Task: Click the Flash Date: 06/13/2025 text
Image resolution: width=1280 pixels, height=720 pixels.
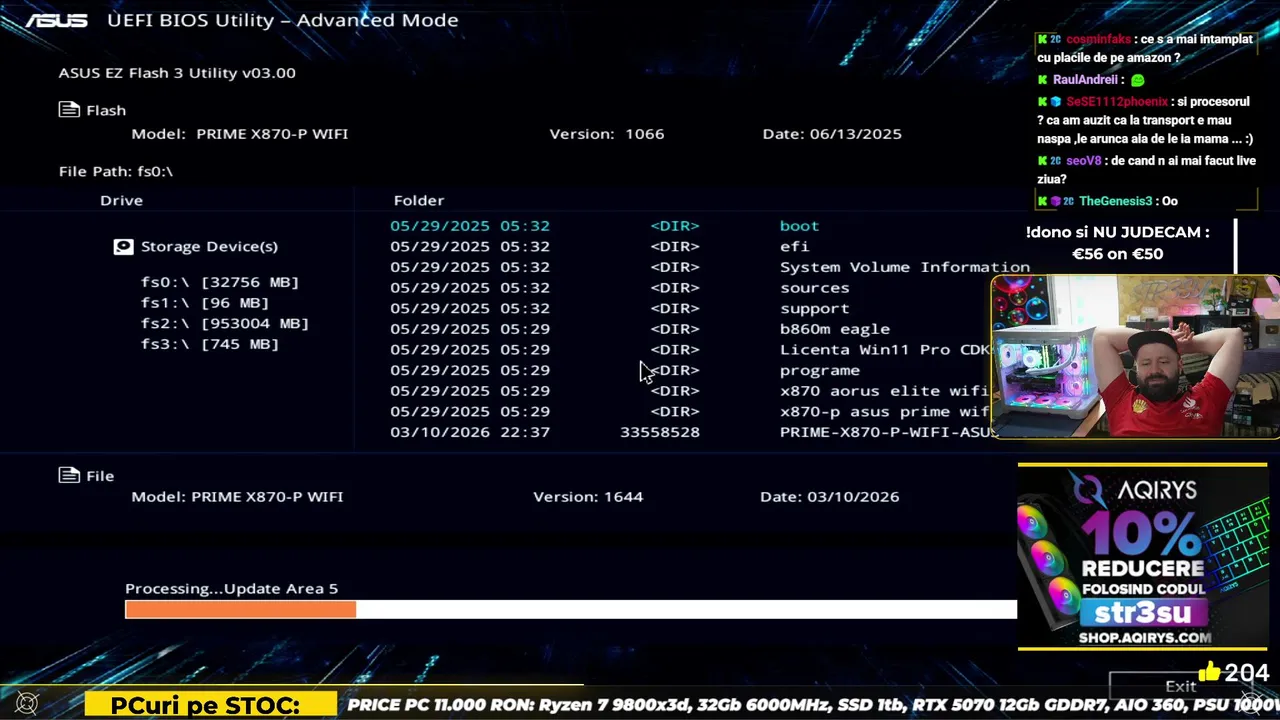Action: pos(832,134)
